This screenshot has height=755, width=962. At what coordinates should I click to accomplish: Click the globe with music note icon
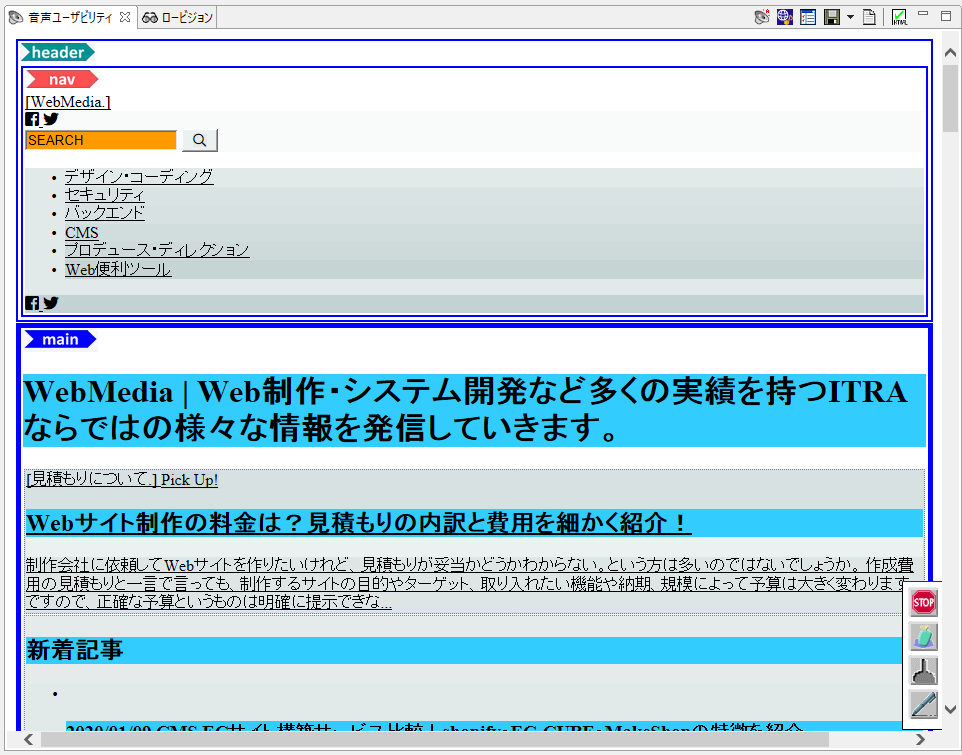785,17
